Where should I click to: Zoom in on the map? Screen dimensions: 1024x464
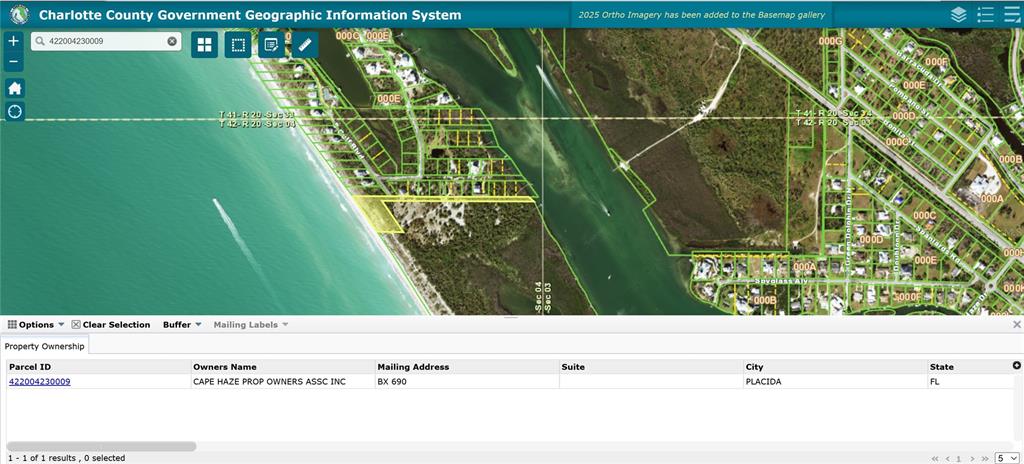coord(14,41)
